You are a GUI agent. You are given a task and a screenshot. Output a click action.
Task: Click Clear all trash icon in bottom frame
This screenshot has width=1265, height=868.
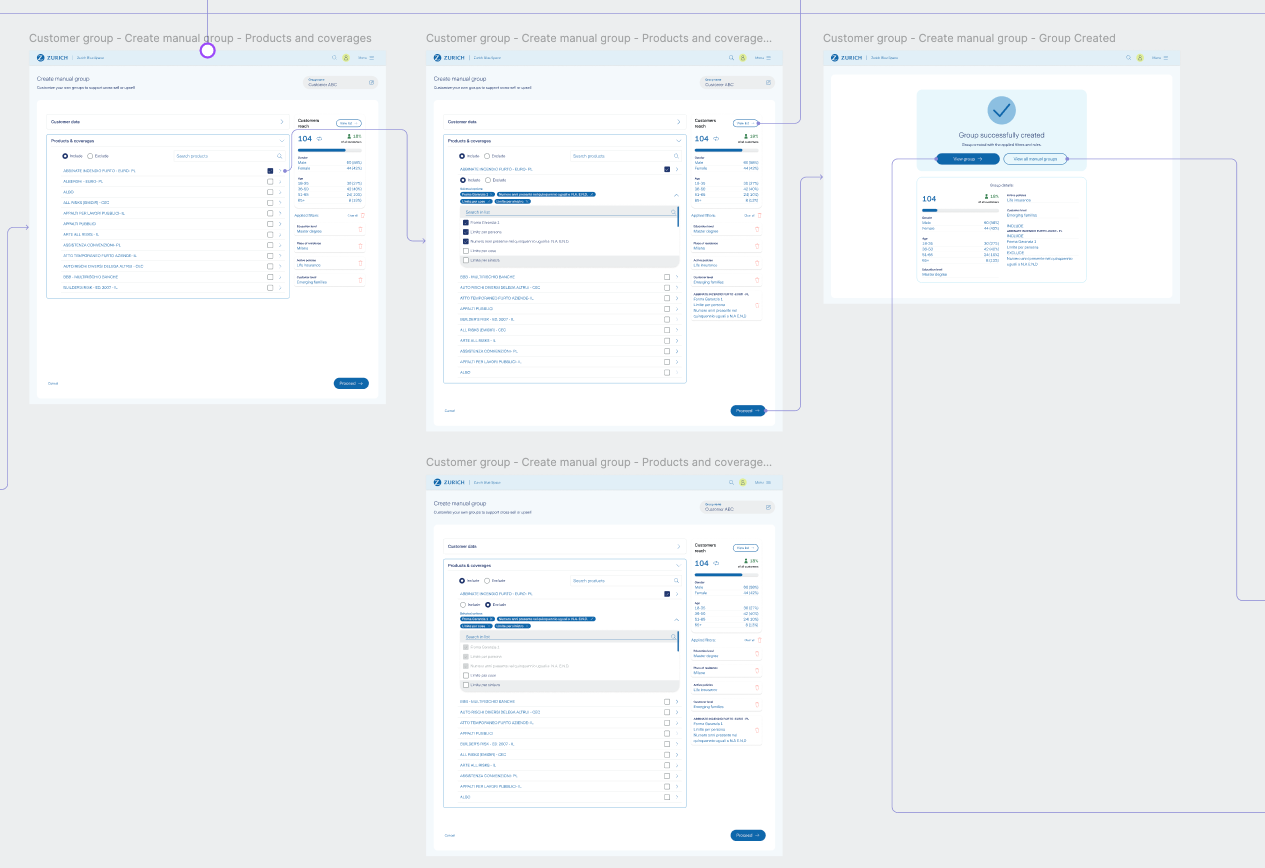pos(760,639)
